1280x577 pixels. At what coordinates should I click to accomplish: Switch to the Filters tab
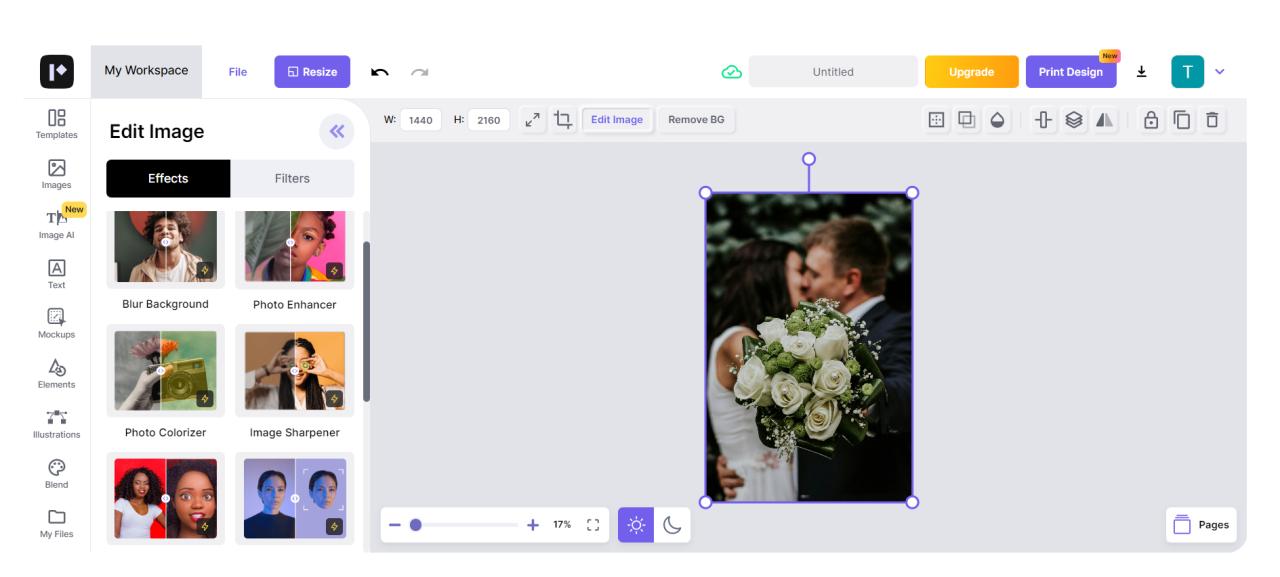tap(292, 178)
